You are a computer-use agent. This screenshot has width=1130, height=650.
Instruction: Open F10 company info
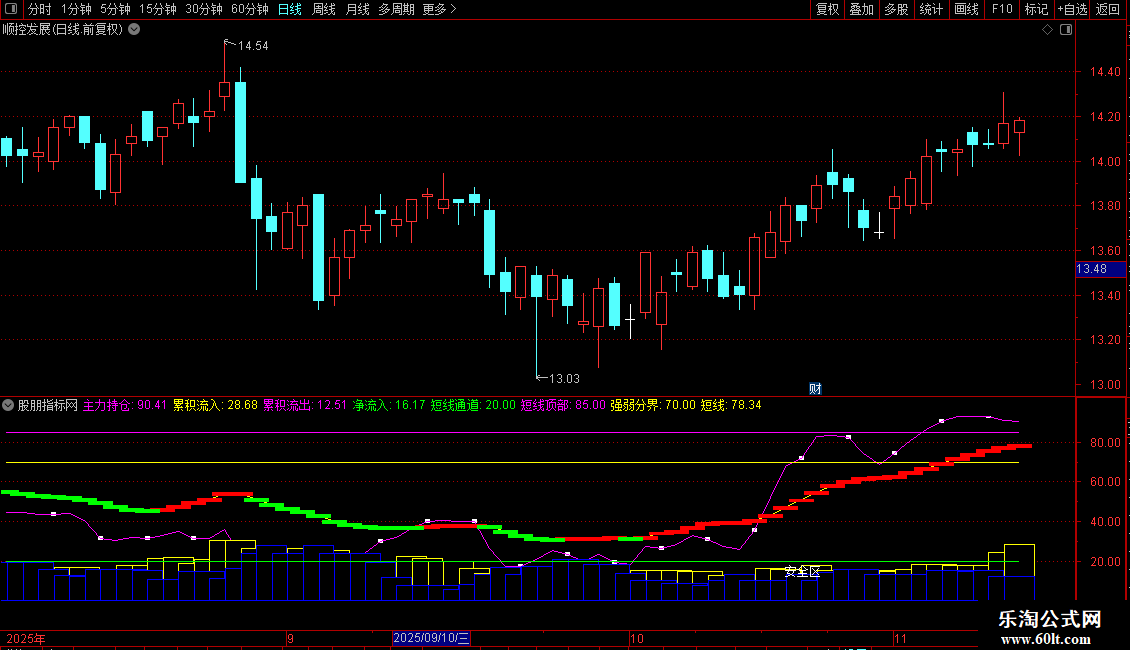tap(1002, 9)
